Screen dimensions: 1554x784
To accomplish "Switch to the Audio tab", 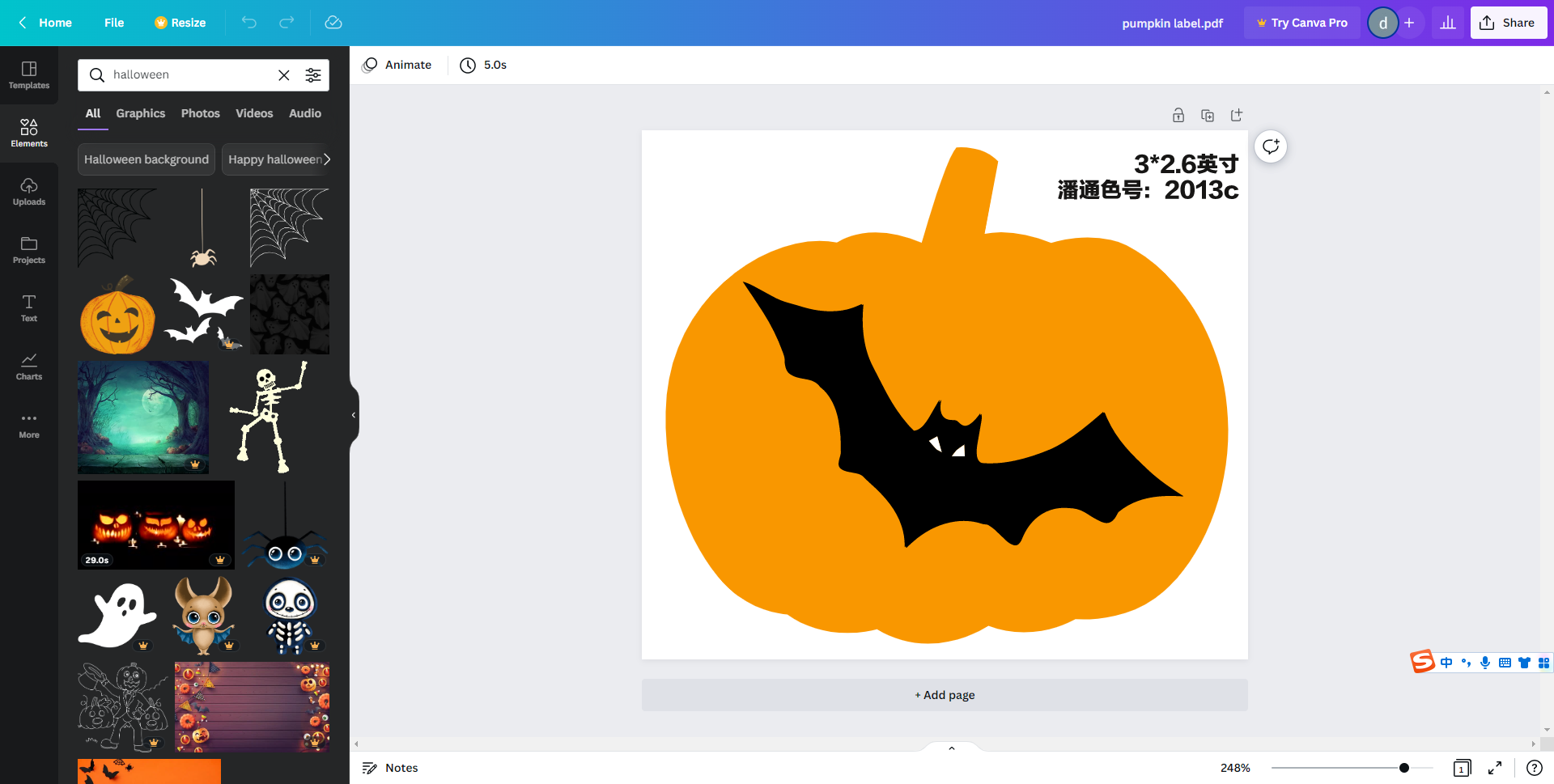I will 305,113.
